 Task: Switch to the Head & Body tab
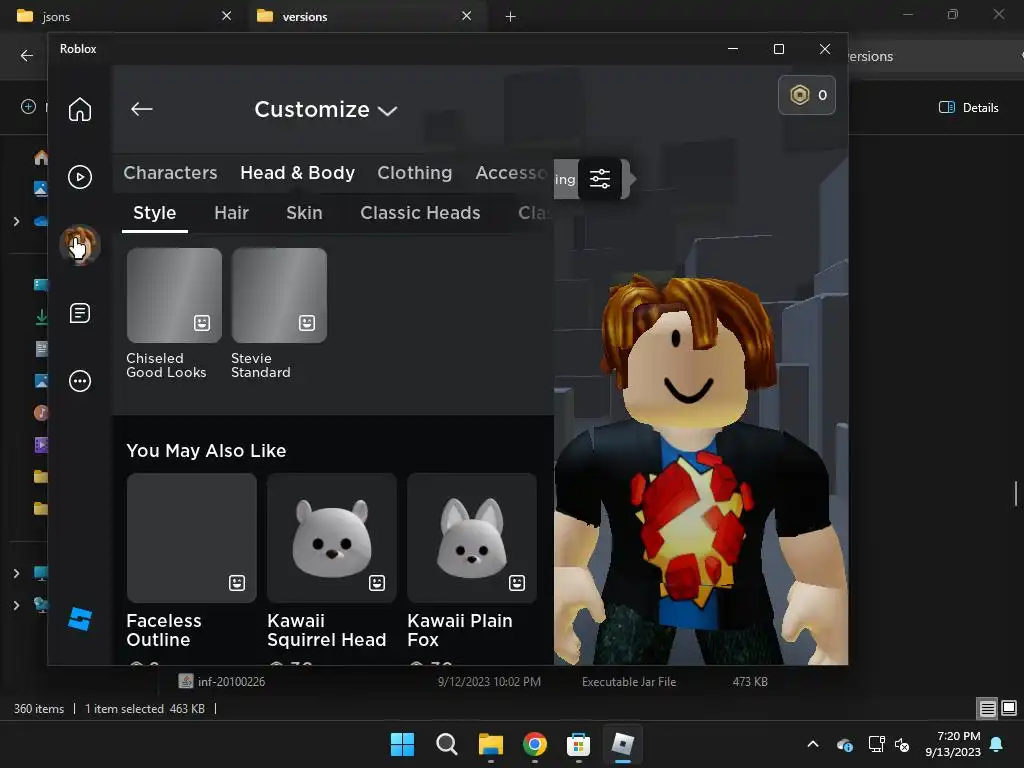297,172
